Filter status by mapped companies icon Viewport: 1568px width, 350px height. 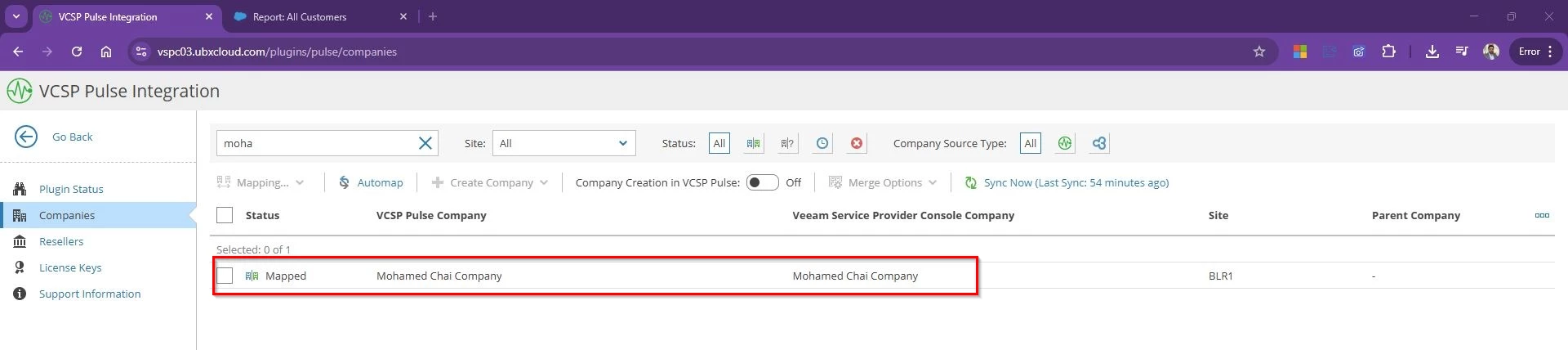(x=753, y=143)
